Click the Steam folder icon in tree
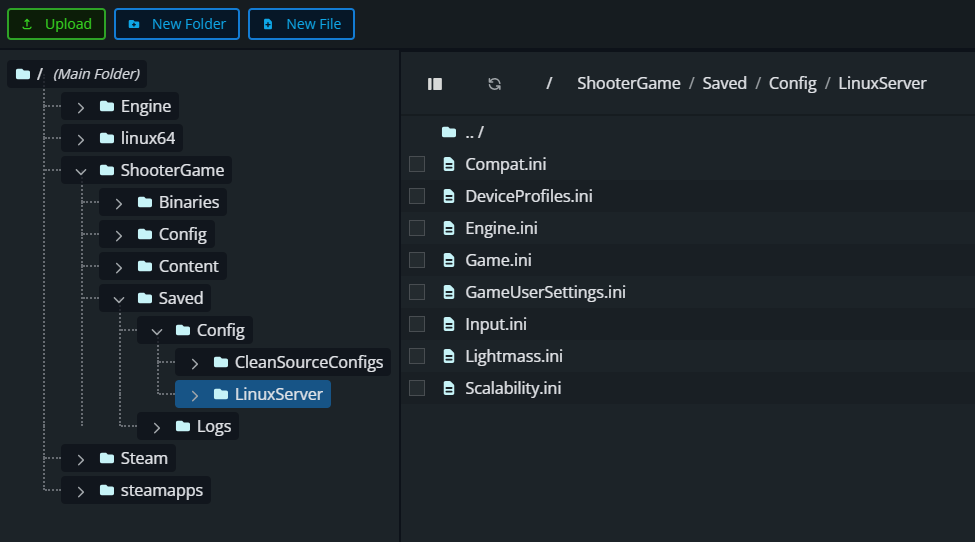The height and width of the screenshot is (542, 975). 106,458
